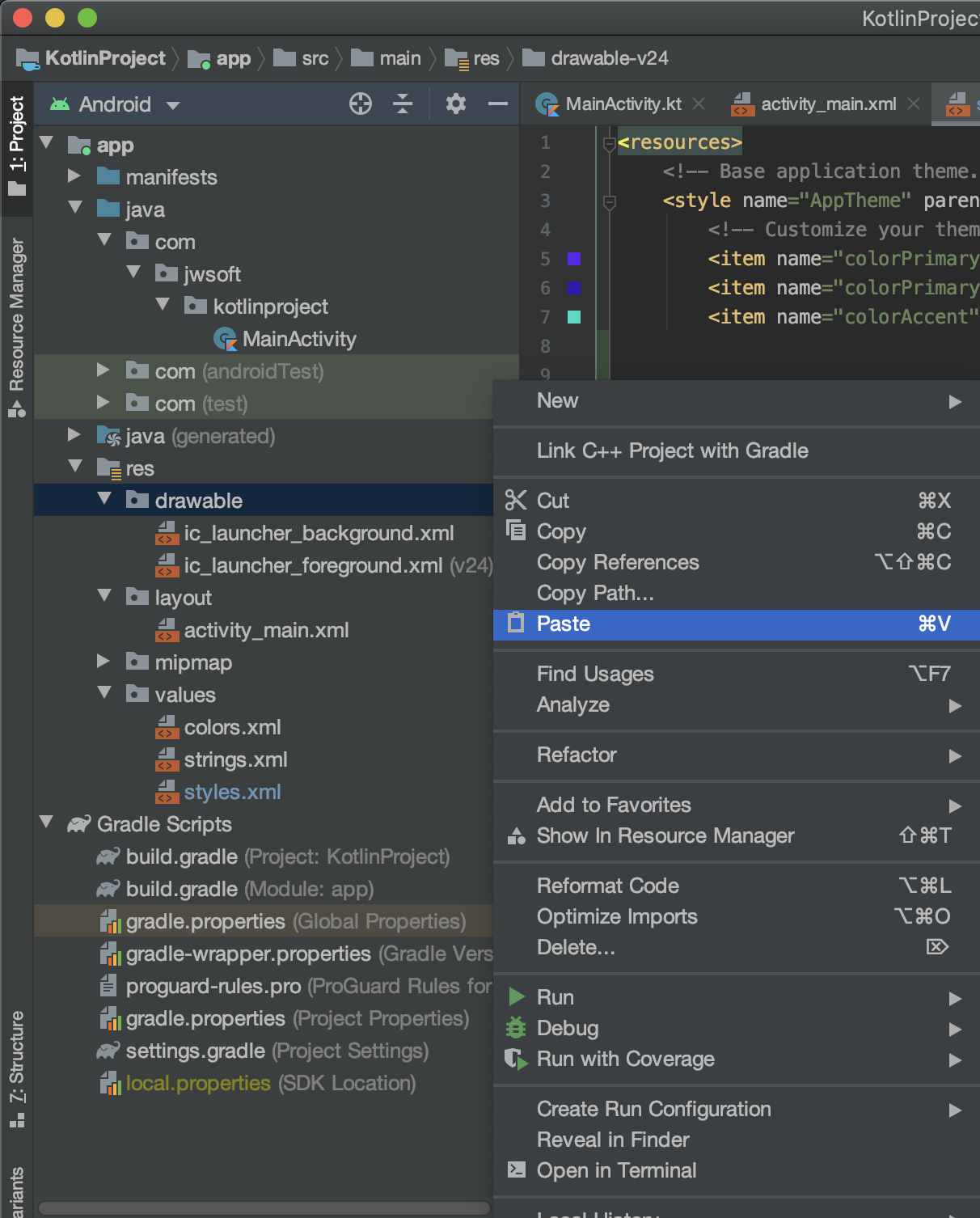
Task: Click the terminal icon beside Open in Terminal
Action: [516, 1169]
